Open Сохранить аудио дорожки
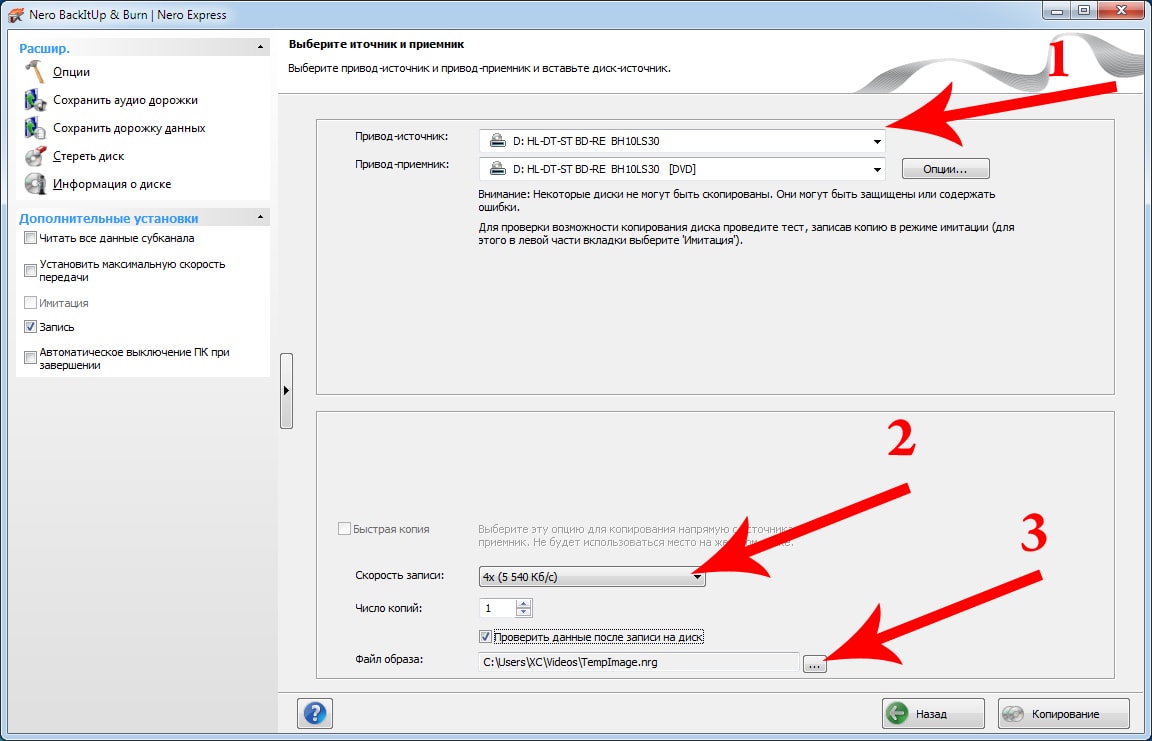The image size is (1152, 741). click(125, 100)
